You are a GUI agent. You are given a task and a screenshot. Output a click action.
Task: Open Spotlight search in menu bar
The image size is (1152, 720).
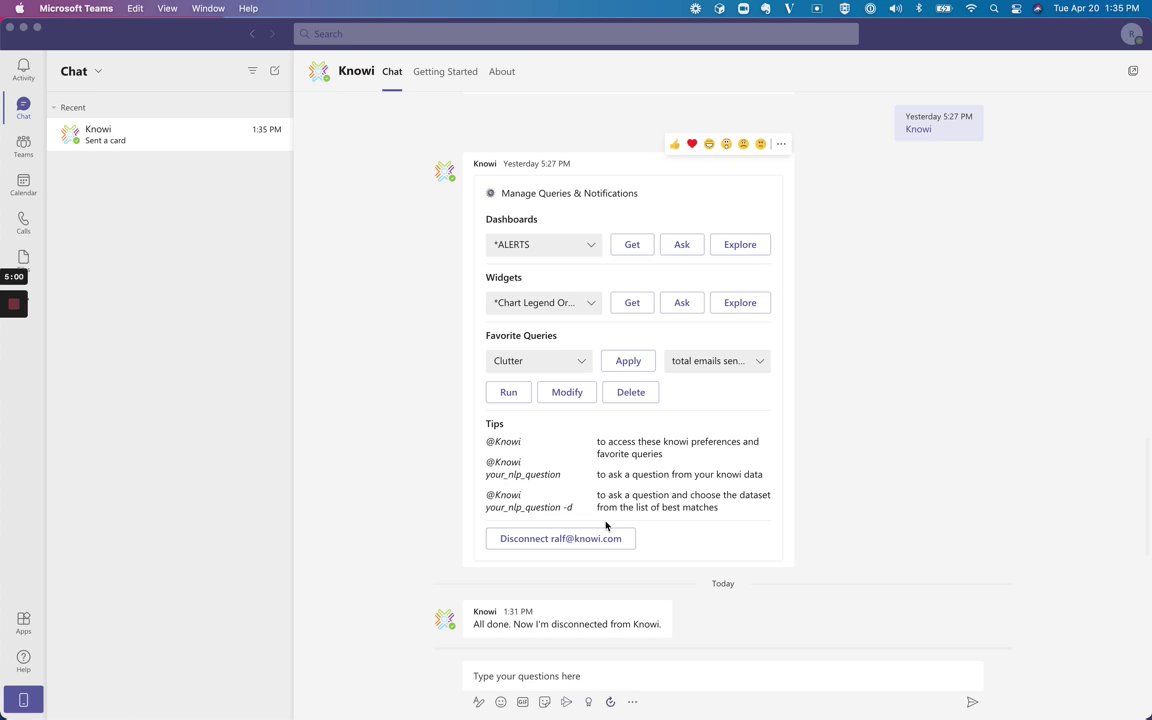point(994,8)
